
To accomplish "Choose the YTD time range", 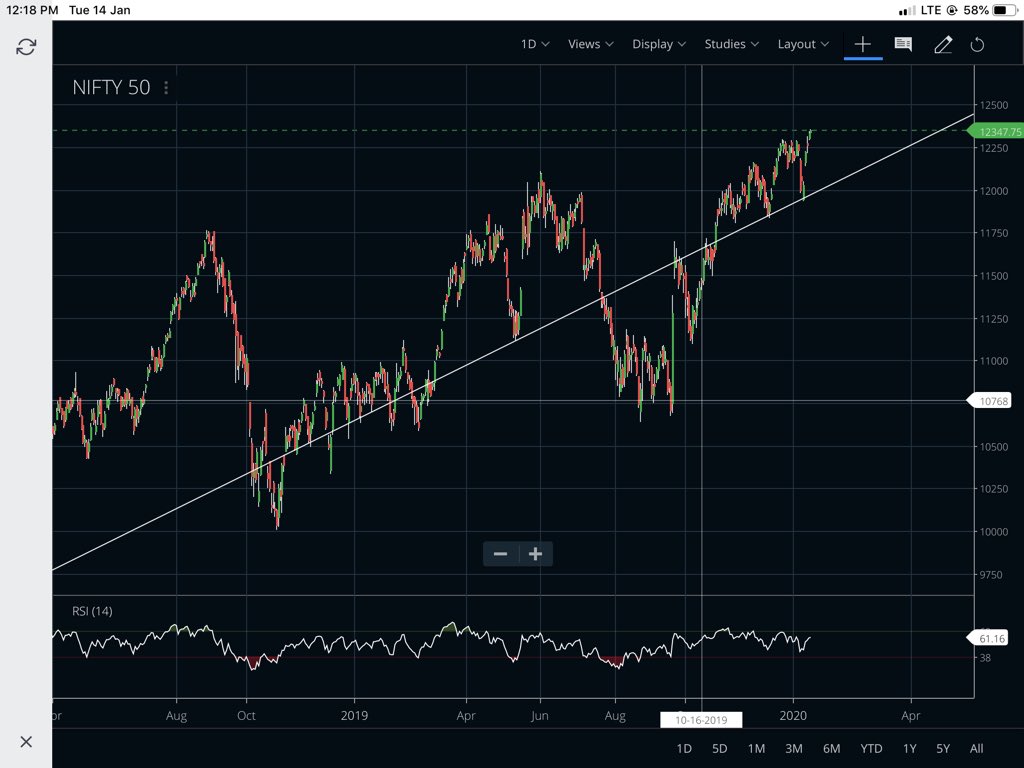I will [871, 748].
